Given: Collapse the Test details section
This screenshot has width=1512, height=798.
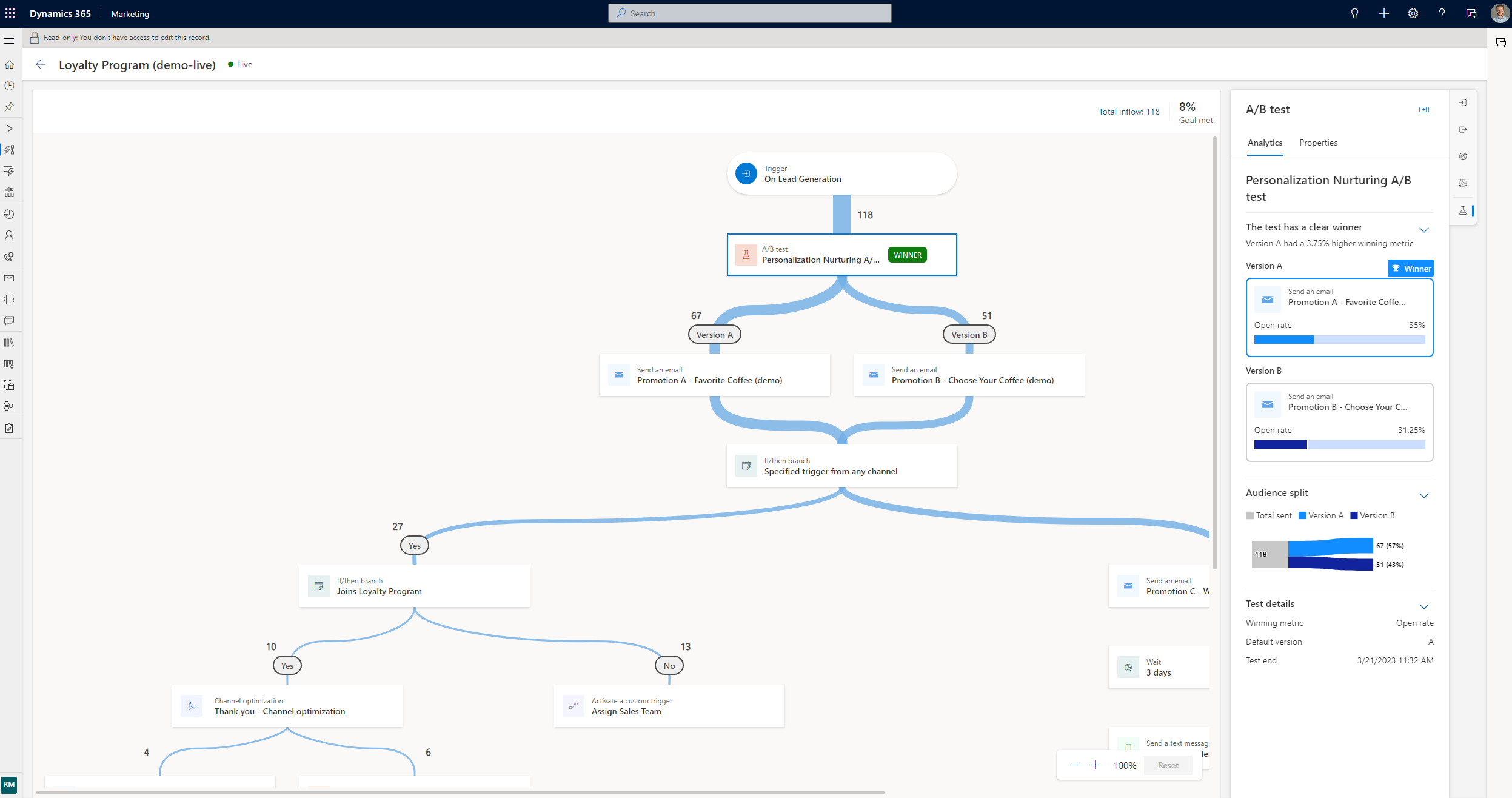Looking at the screenshot, I should click(x=1424, y=606).
